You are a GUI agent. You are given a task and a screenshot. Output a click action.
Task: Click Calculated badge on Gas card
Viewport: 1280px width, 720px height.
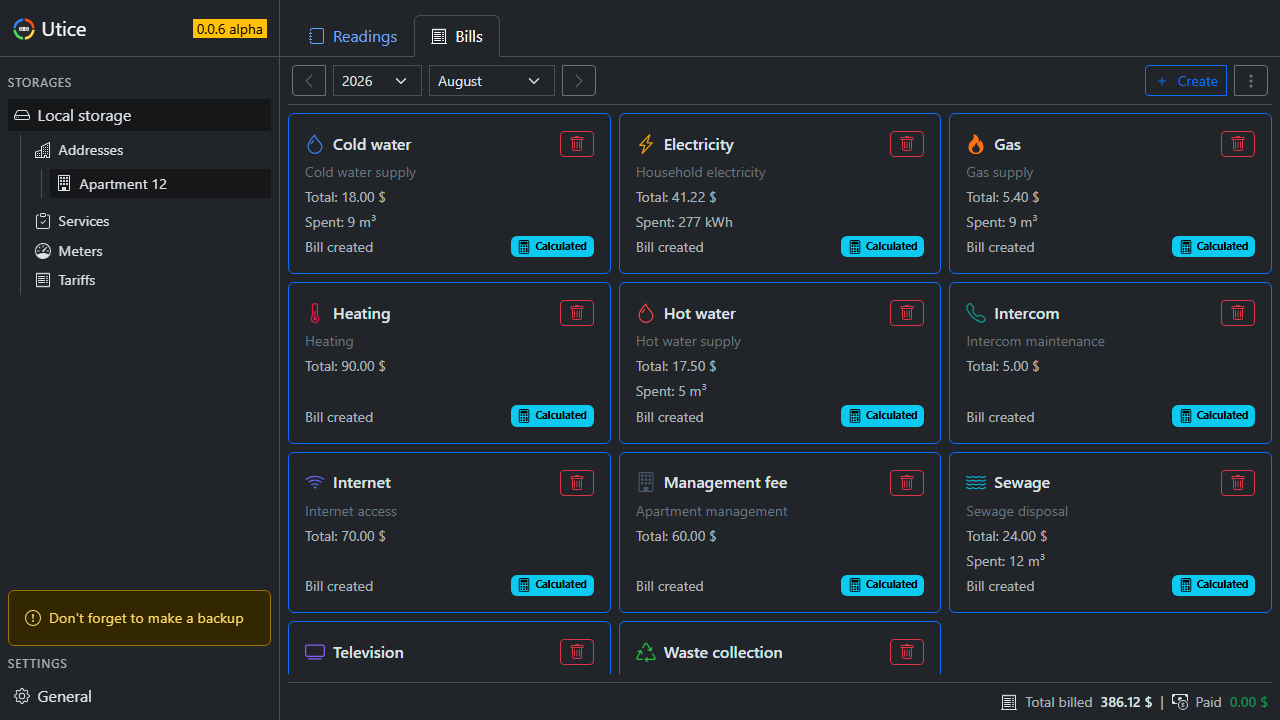click(1213, 246)
